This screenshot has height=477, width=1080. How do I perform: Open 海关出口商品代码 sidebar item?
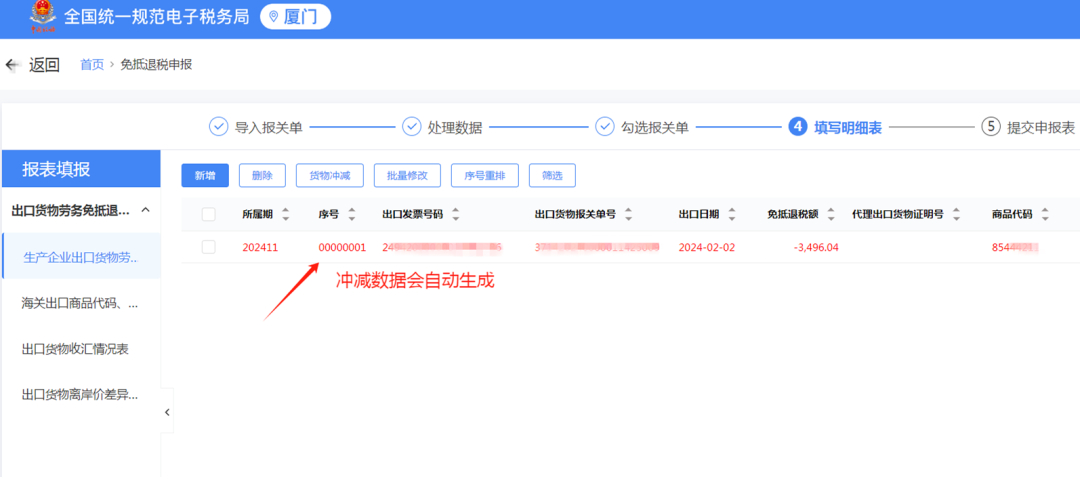coord(81,302)
